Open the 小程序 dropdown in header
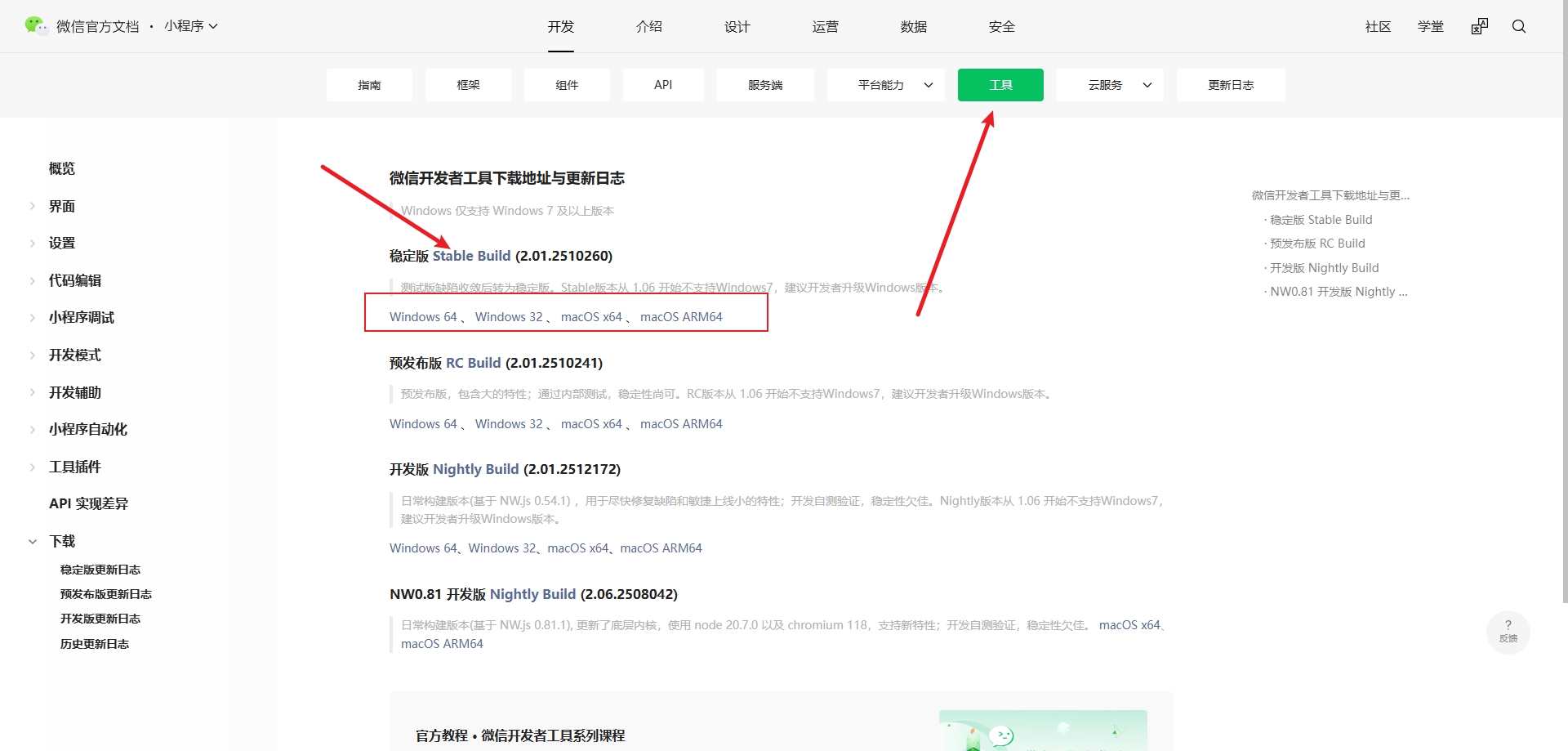Screen dimensions: 1568x751 point(191,26)
